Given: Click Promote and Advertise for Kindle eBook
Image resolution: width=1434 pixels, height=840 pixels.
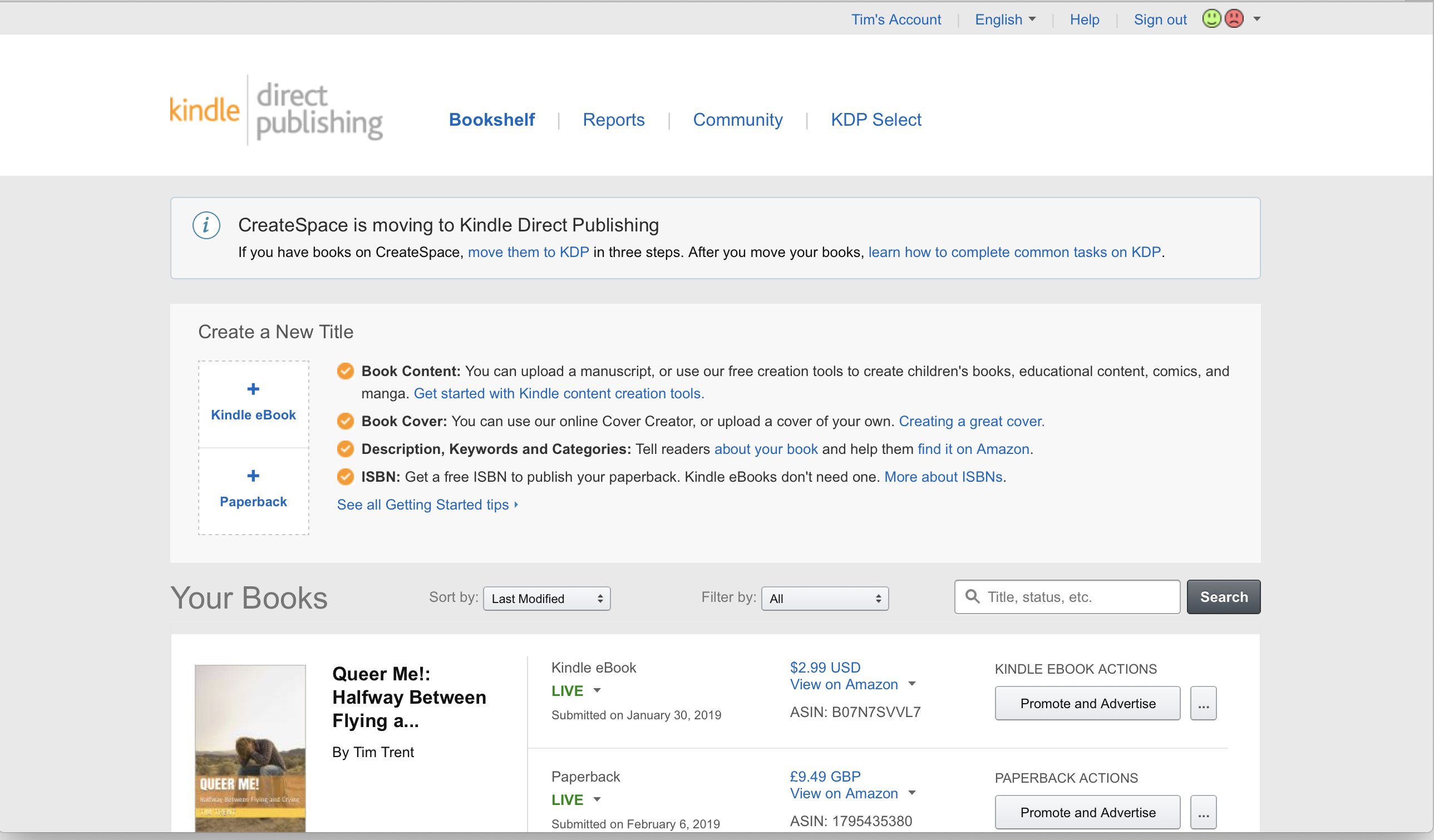Looking at the screenshot, I should point(1087,704).
